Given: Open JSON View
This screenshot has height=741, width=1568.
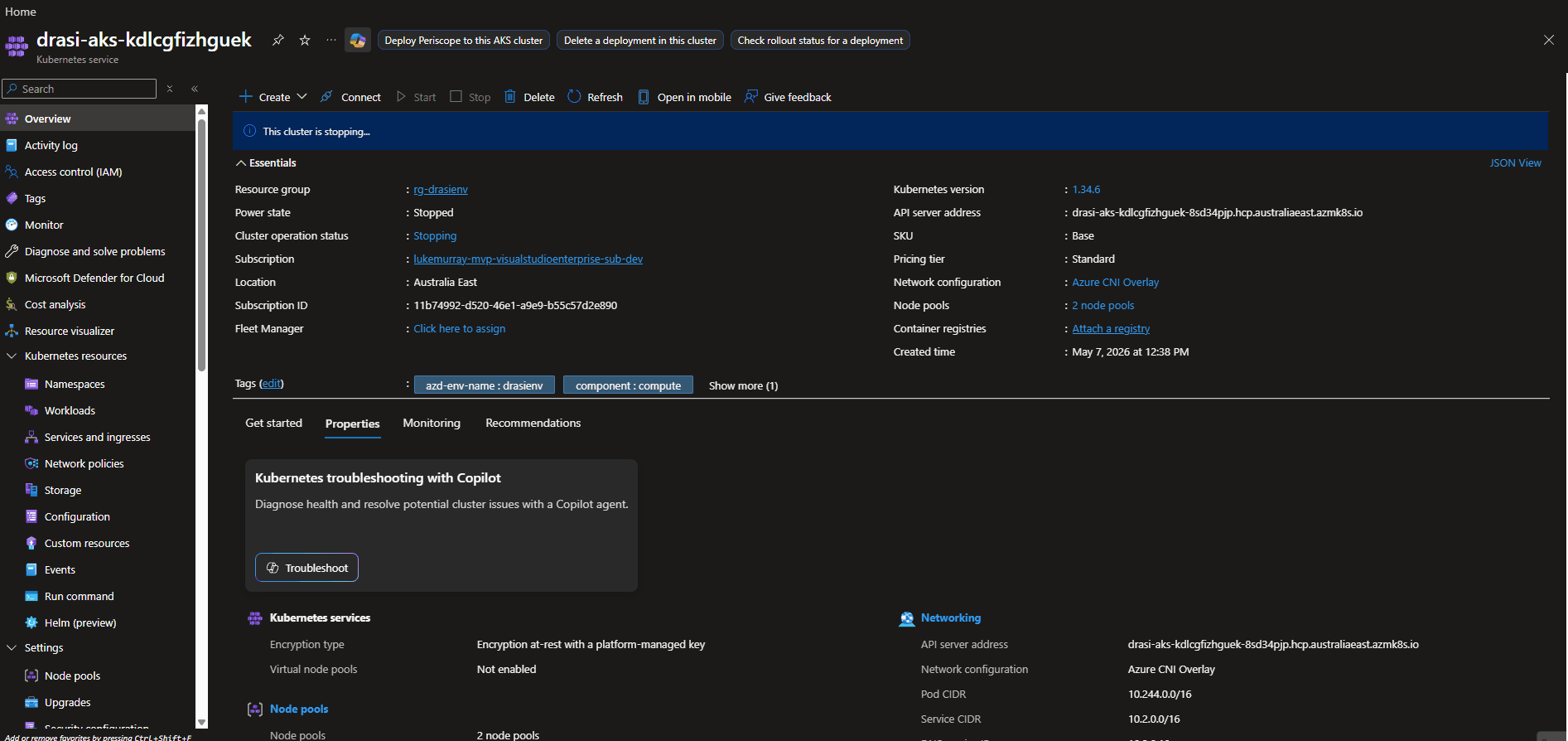Looking at the screenshot, I should pyautogui.click(x=1515, y=163).
